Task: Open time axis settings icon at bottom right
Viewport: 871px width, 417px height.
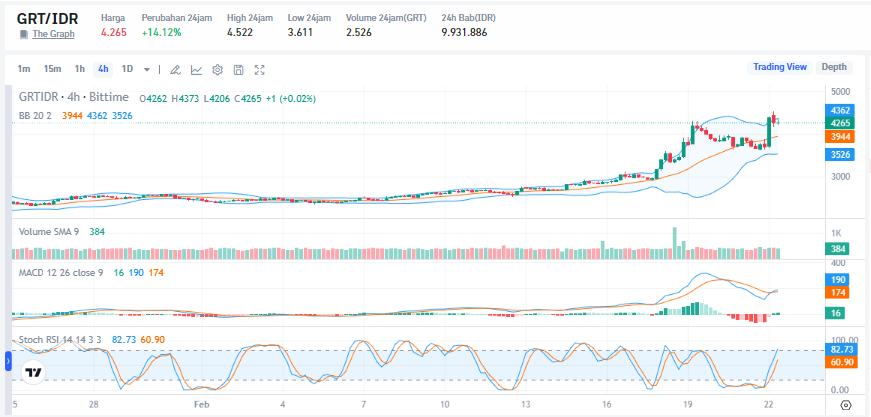Action: click(x=845, y=405)
